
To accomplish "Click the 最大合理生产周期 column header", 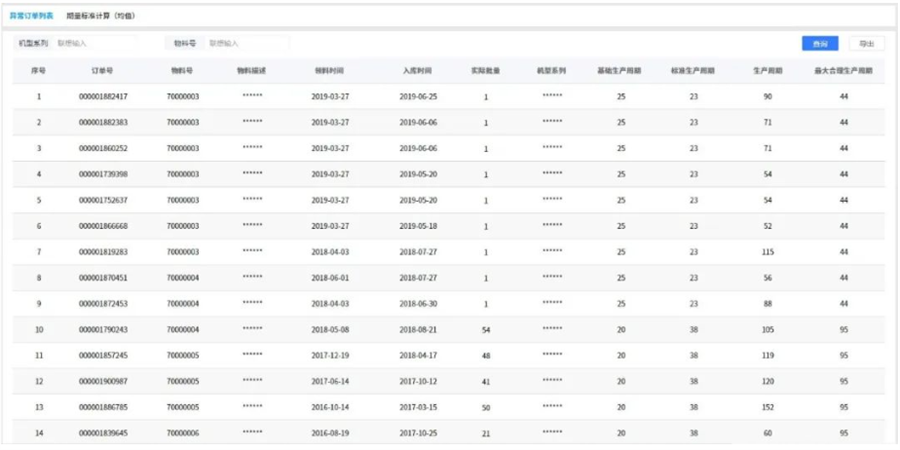I will tap(843, 71).
